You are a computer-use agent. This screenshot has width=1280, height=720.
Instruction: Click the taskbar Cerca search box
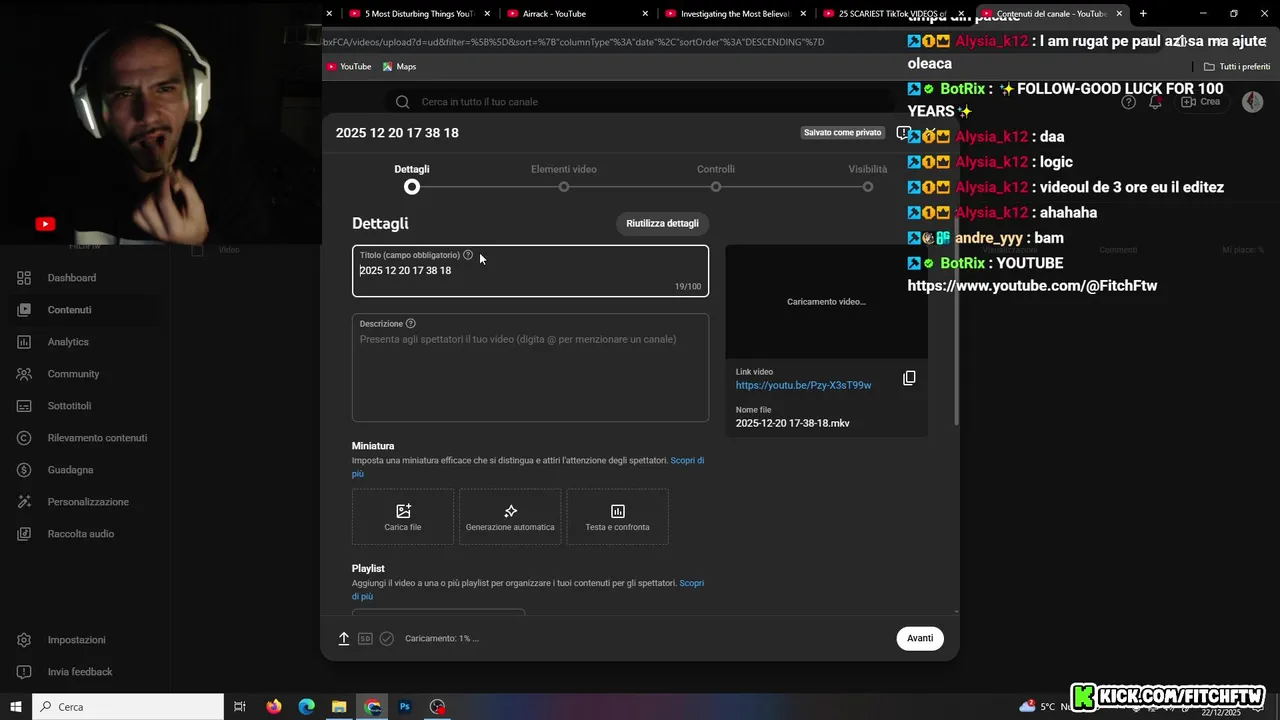tap(128, 706)
